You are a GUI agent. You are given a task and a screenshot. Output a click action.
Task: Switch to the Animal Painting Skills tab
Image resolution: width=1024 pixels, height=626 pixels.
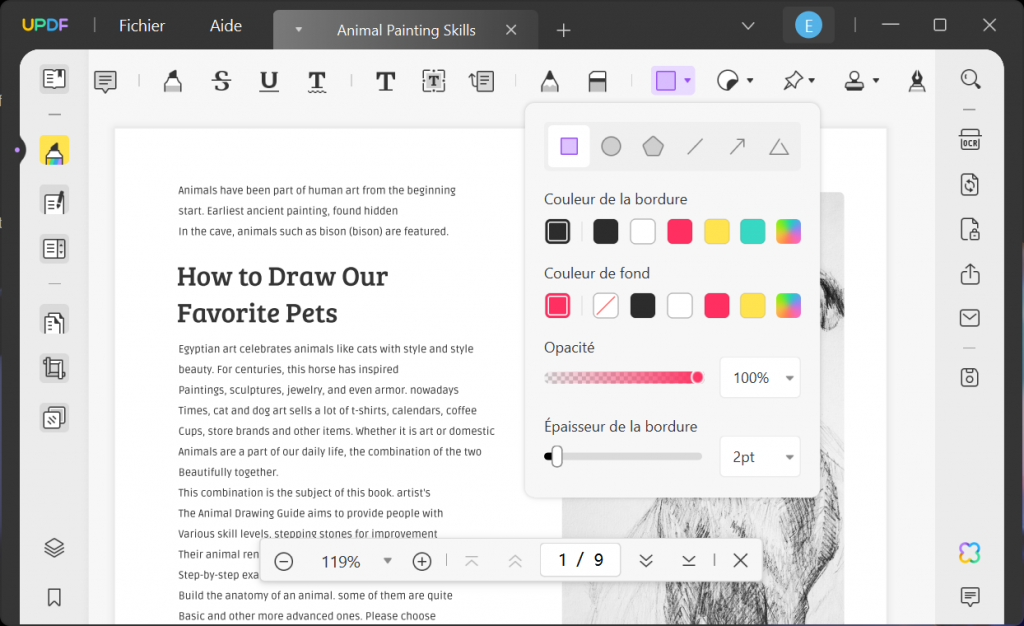click(405, 30)
